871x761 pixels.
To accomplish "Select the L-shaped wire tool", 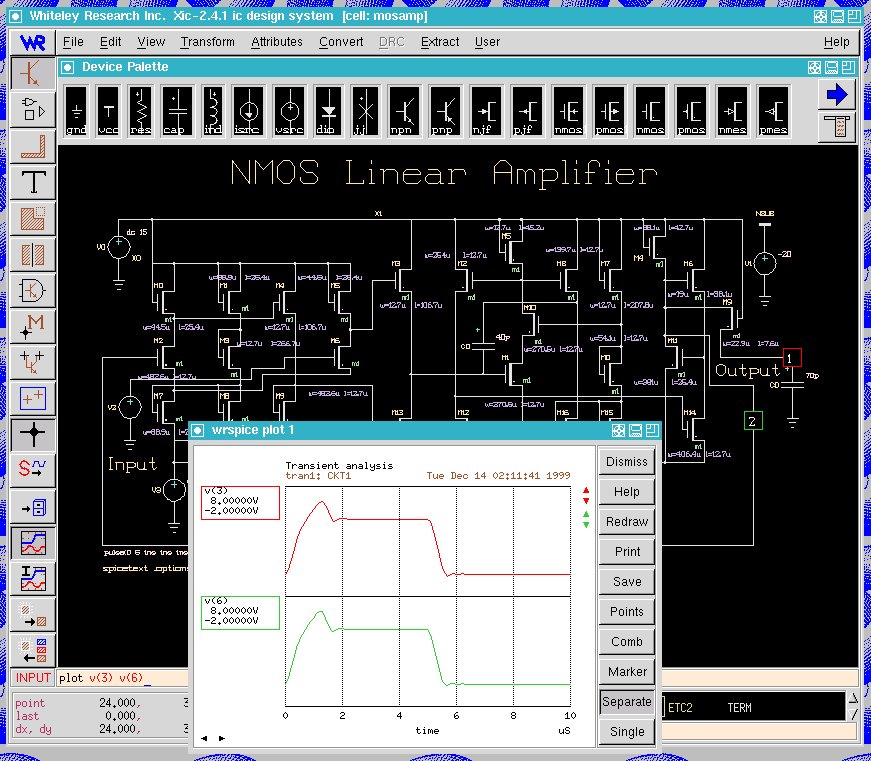I will (x=33, y=146).
